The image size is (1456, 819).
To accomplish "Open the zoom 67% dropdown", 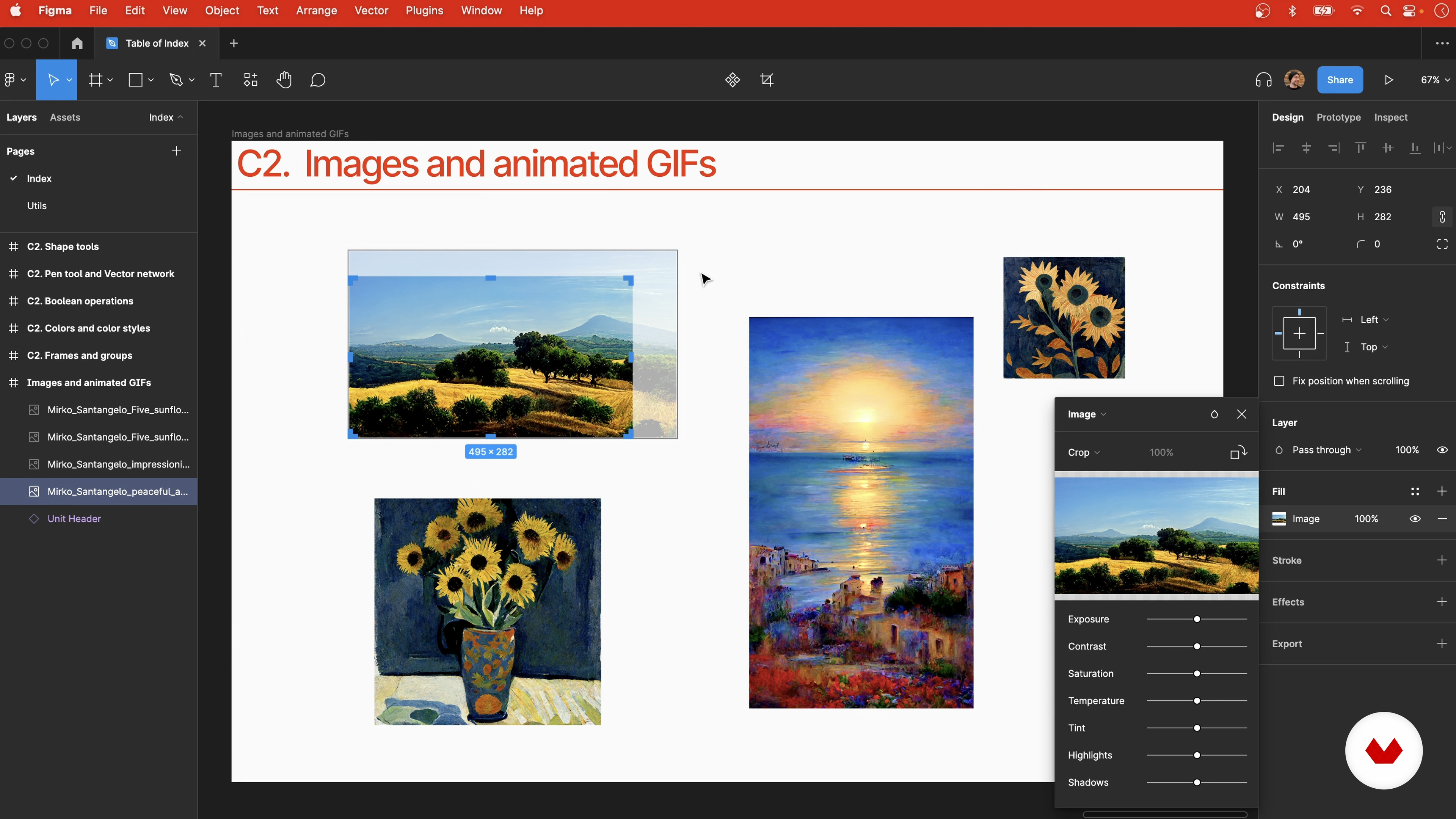I will click(1435, 80).
